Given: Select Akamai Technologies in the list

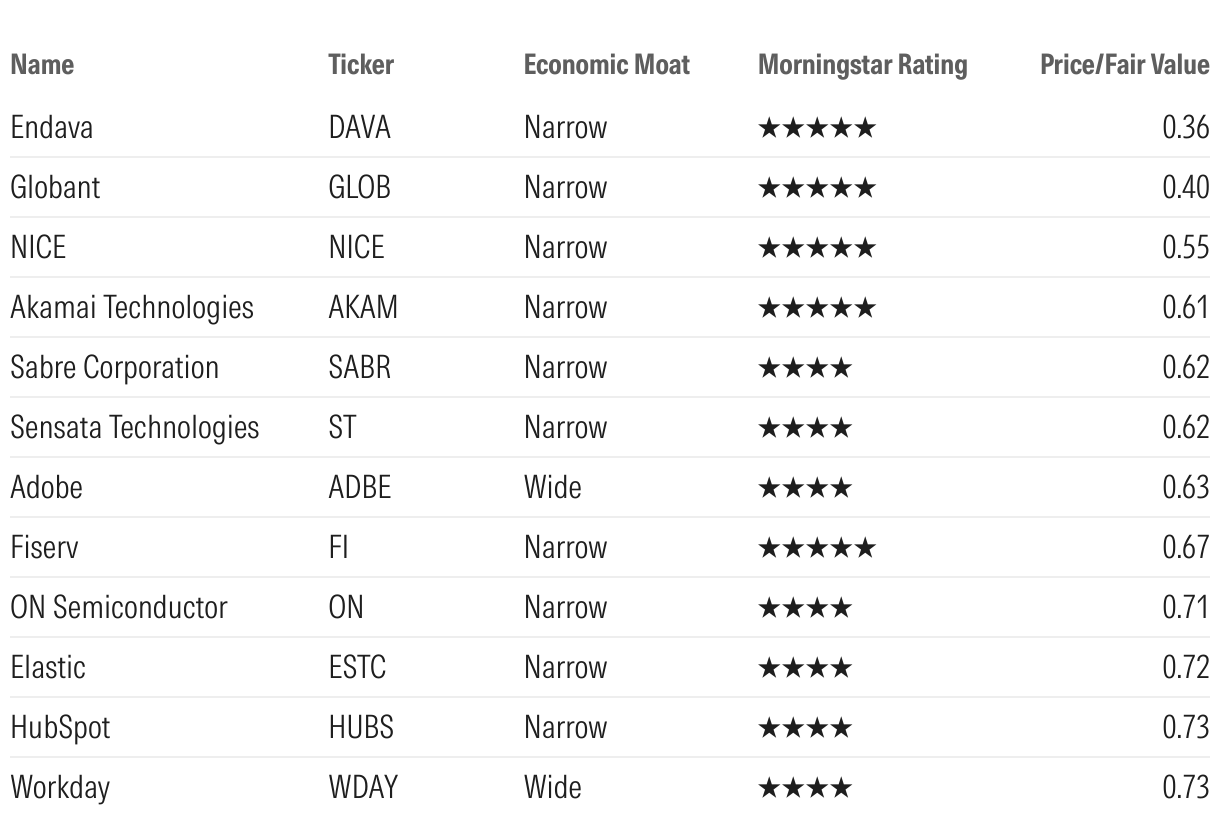Looking at the screenshot, I should (132, 307).
